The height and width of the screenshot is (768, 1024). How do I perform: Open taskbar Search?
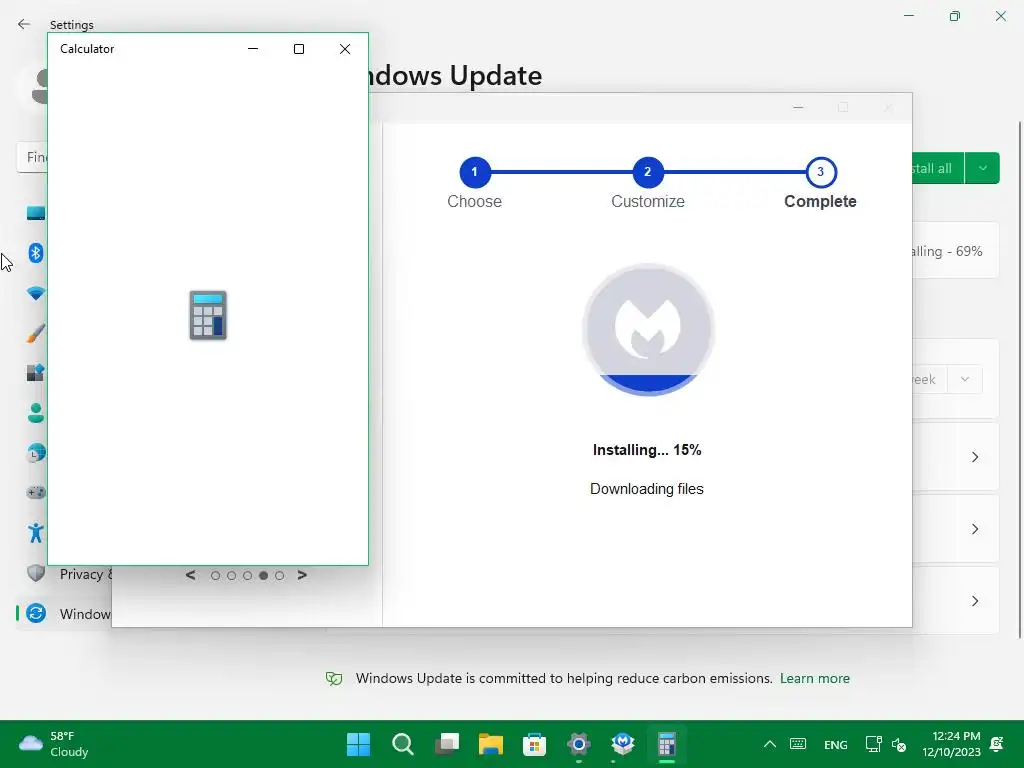tap(402, 744)
